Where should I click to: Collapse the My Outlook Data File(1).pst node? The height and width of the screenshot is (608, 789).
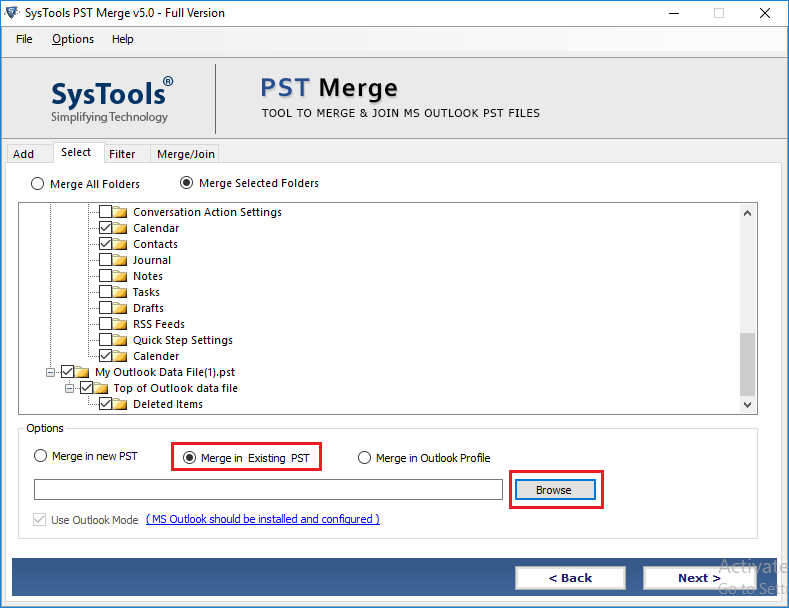coord(50,372)
